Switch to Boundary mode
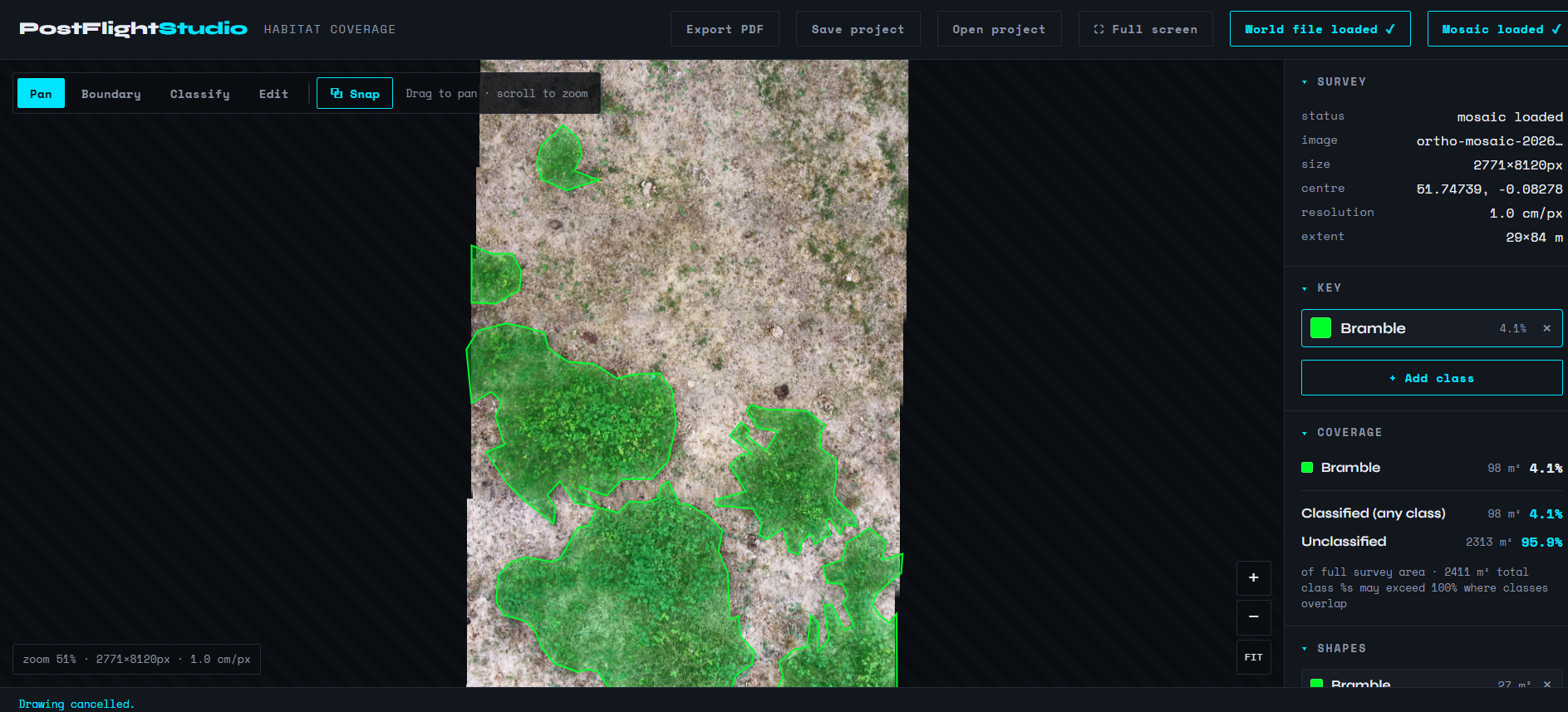Viewport: 1568px width, 712px height. pyautogui.click(x=111, y=94)
